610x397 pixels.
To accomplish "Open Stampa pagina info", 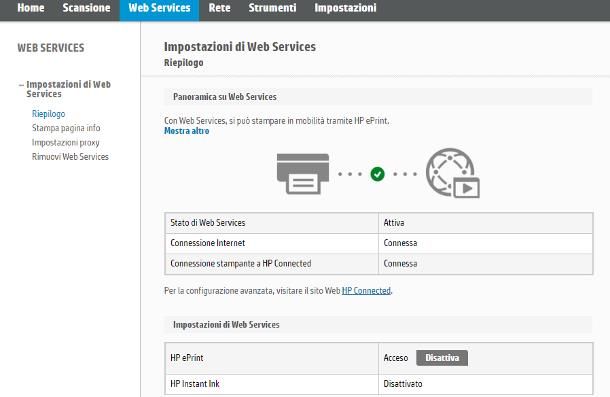I will coord(66,128).
